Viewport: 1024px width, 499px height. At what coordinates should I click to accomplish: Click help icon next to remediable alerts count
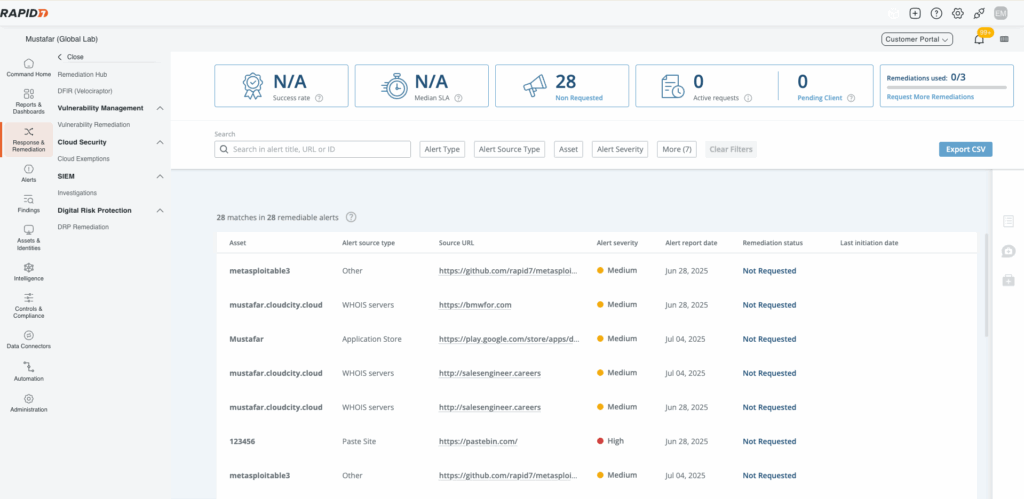coord(351,217)
